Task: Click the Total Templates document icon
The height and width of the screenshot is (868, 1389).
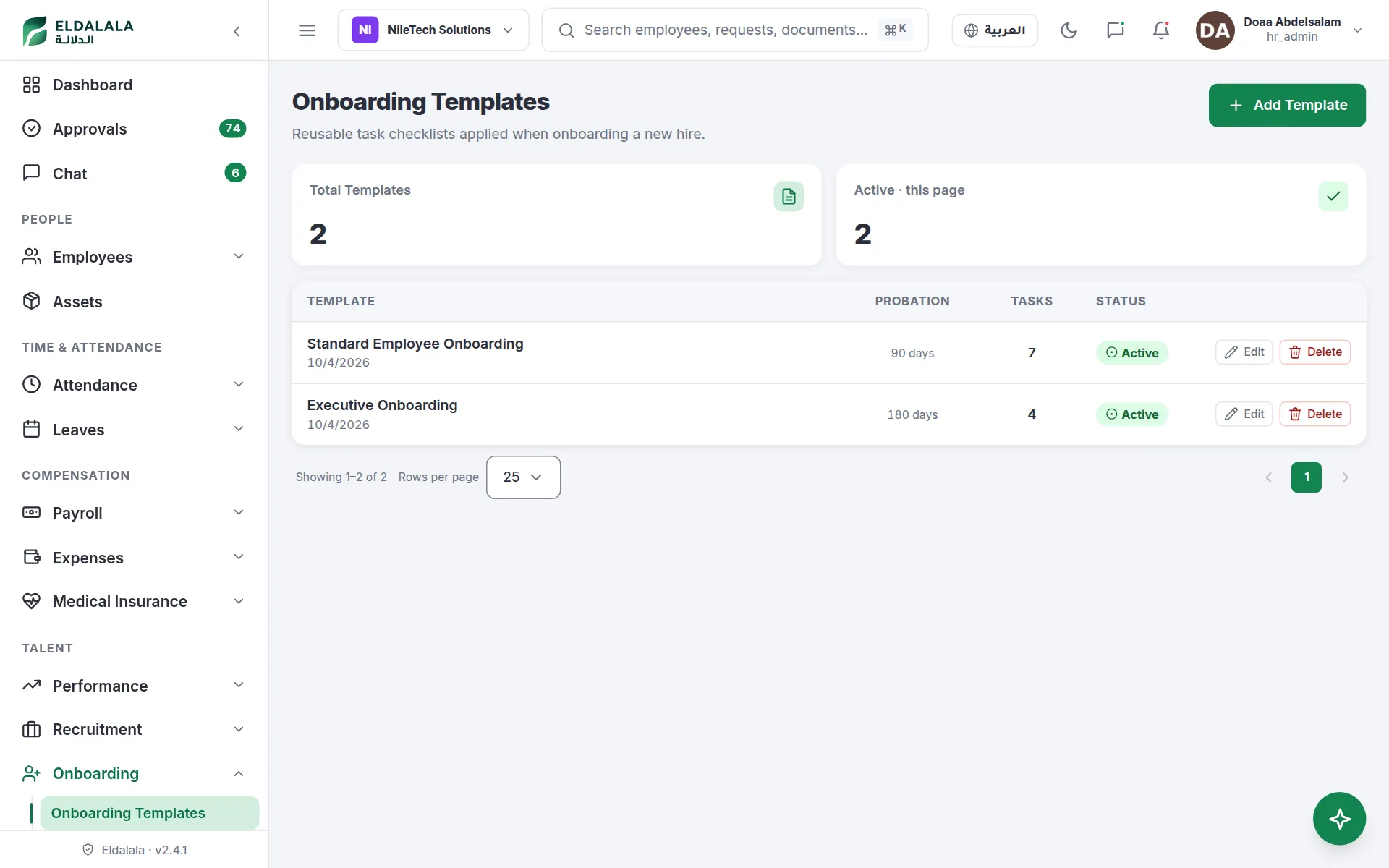Action: (x=789, y=196)
